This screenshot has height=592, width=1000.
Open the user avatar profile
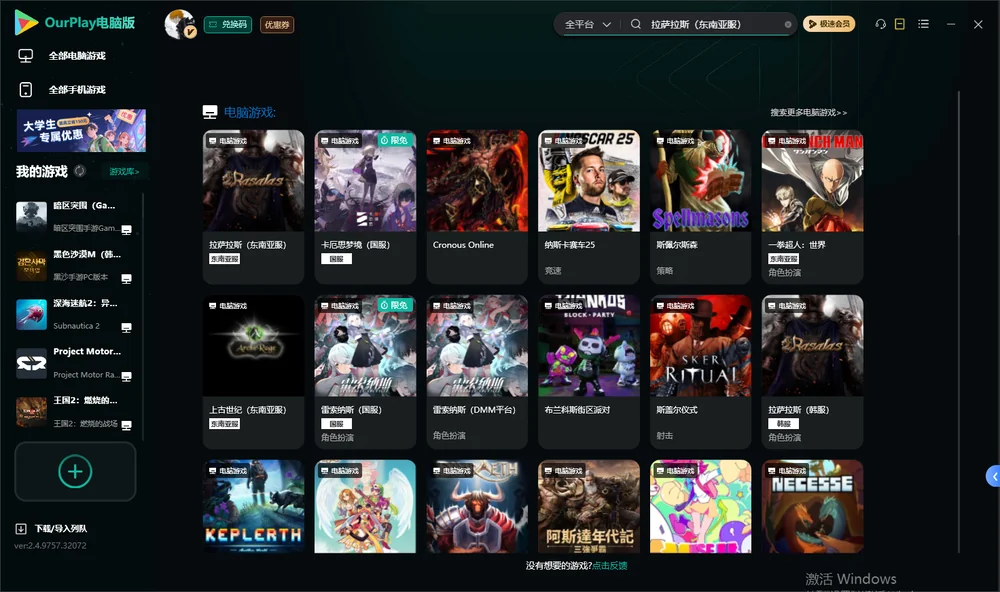point(180,24)
